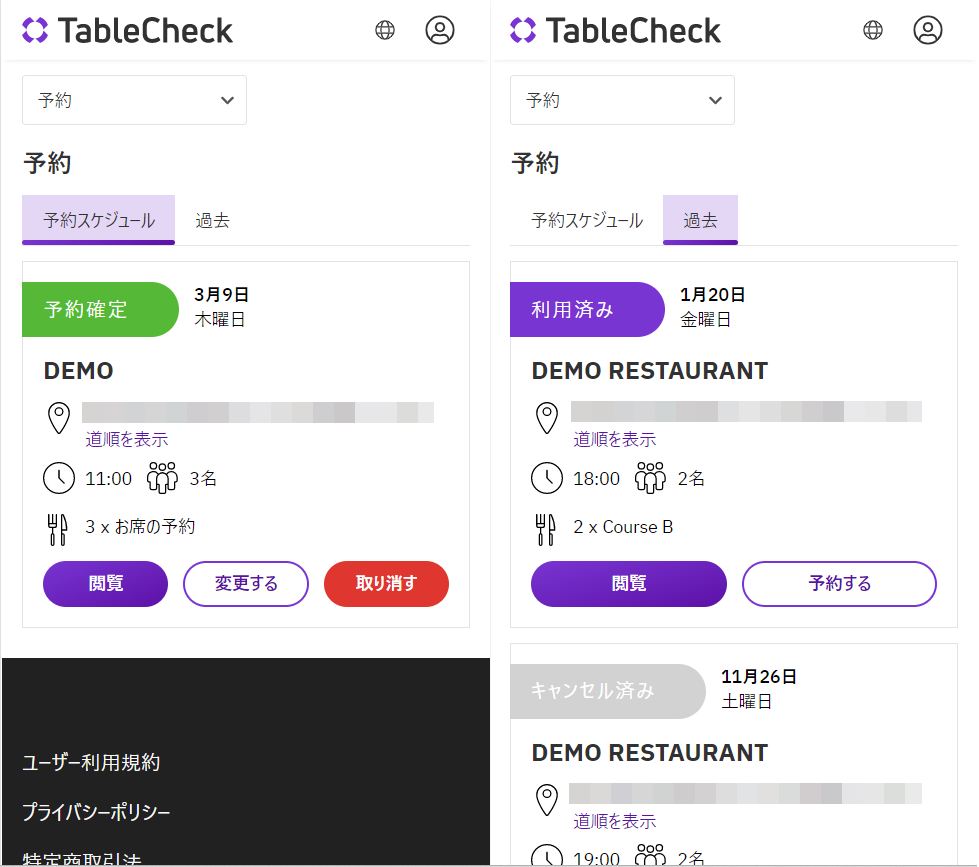Click the location pin icon on the 予約確定 card
Viewport: 979px width, 867px height.
click(58, 417)
